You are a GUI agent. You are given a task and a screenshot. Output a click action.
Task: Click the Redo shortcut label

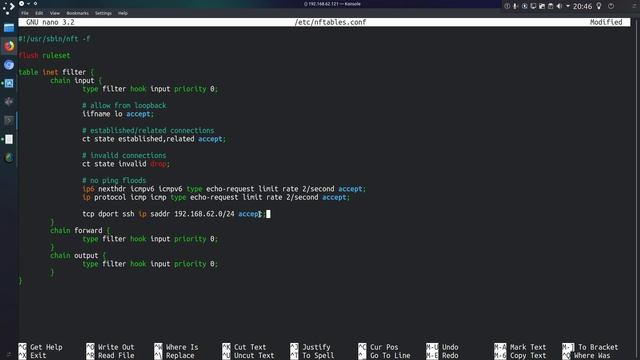point(450,356)
